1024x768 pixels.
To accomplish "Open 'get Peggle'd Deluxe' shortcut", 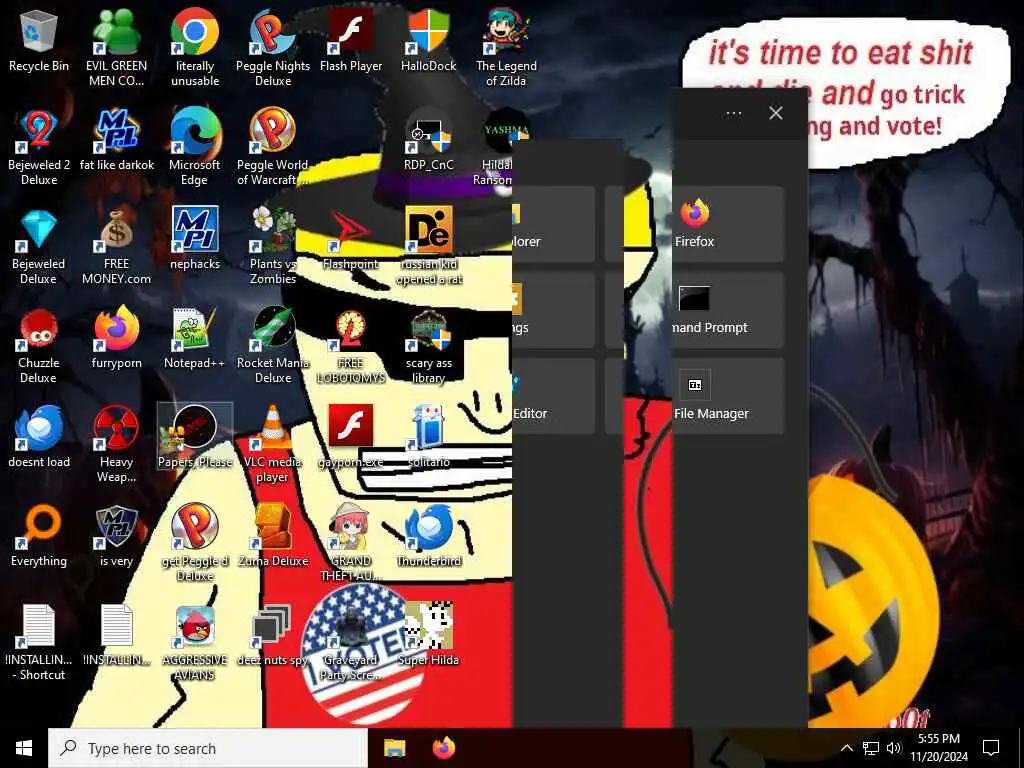I will tap(195, 543).
